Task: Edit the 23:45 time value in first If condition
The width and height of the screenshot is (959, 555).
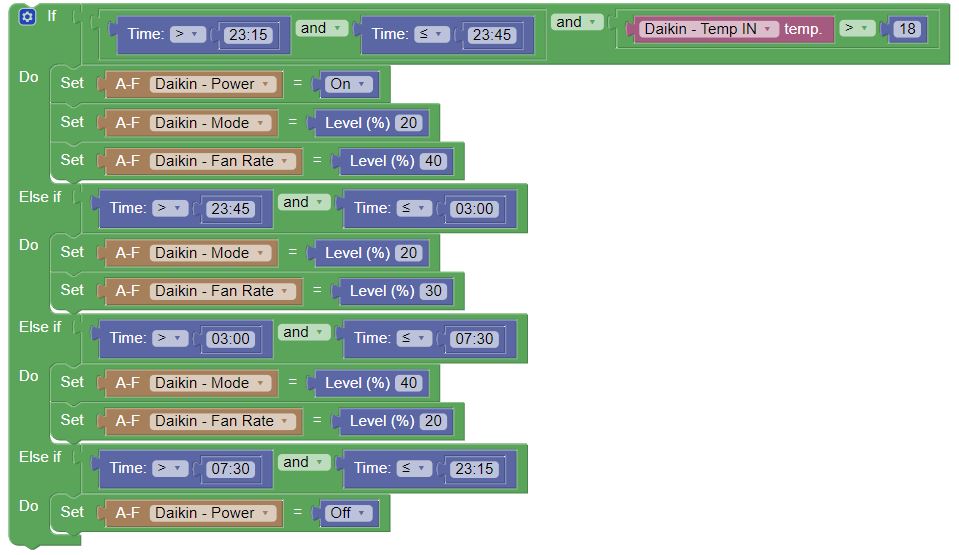Action: coord(492,35)
